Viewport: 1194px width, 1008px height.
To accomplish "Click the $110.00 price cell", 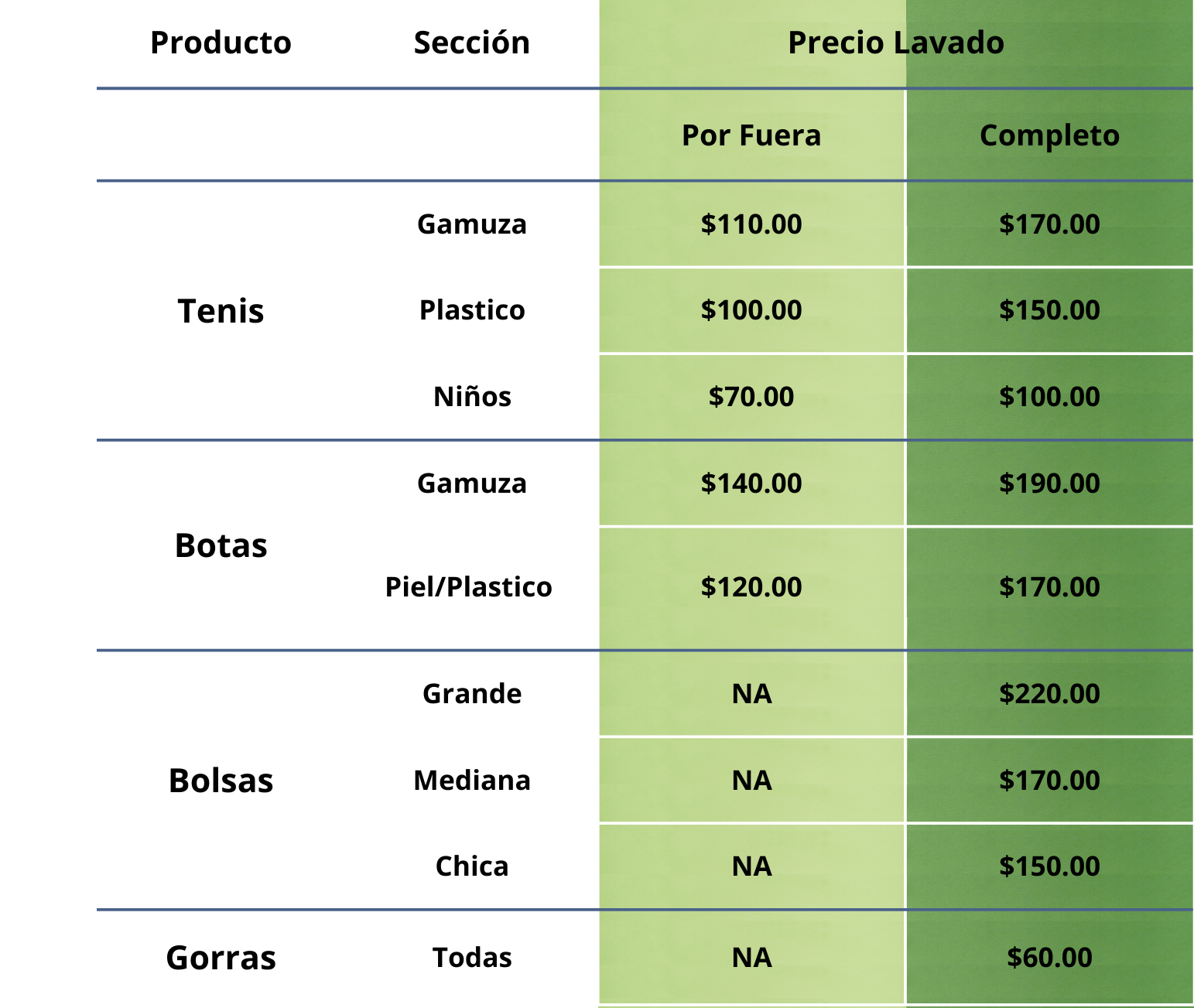I will 751,224.
